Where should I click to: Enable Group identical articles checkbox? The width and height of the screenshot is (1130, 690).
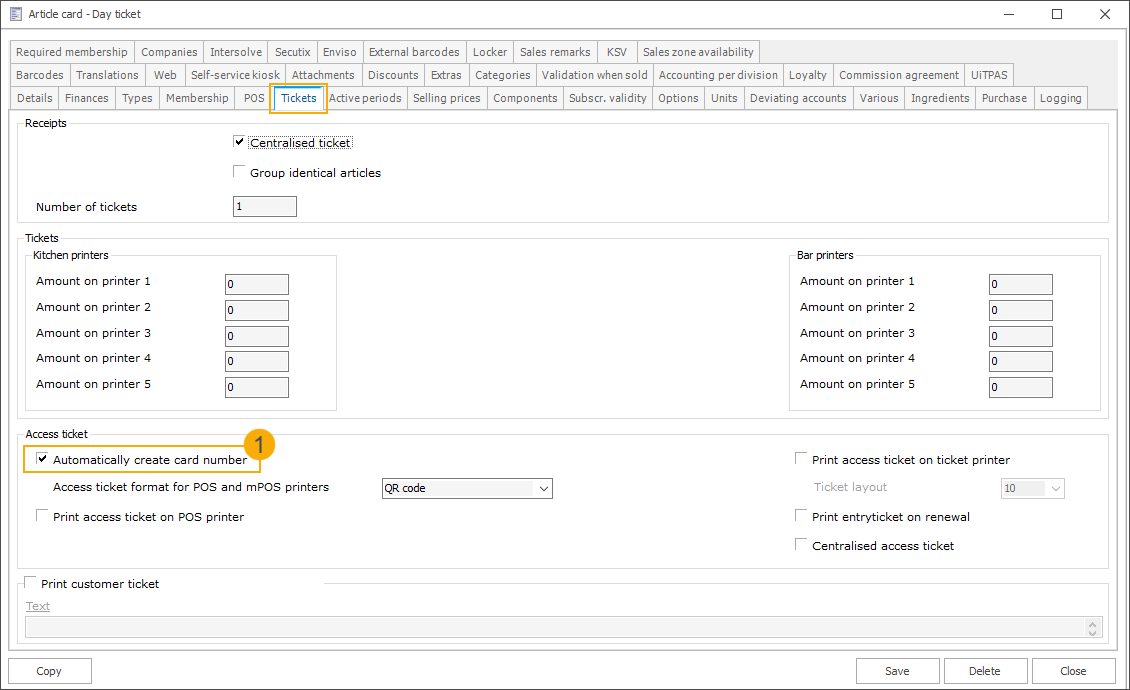[239, 172]
